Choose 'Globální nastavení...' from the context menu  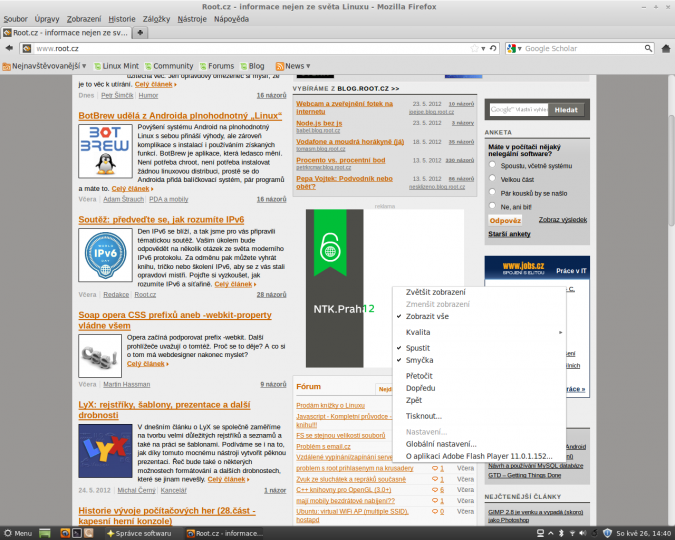(479, 444)
